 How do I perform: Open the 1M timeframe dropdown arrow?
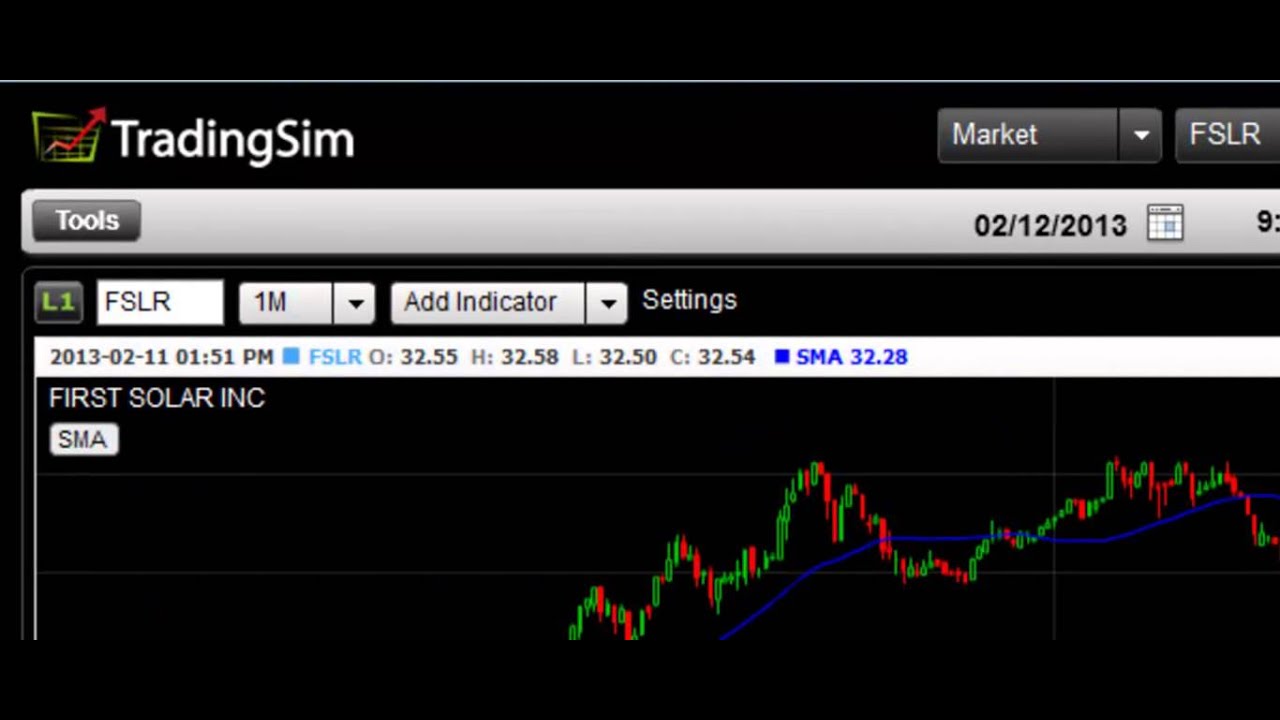[x=355, y=303]
